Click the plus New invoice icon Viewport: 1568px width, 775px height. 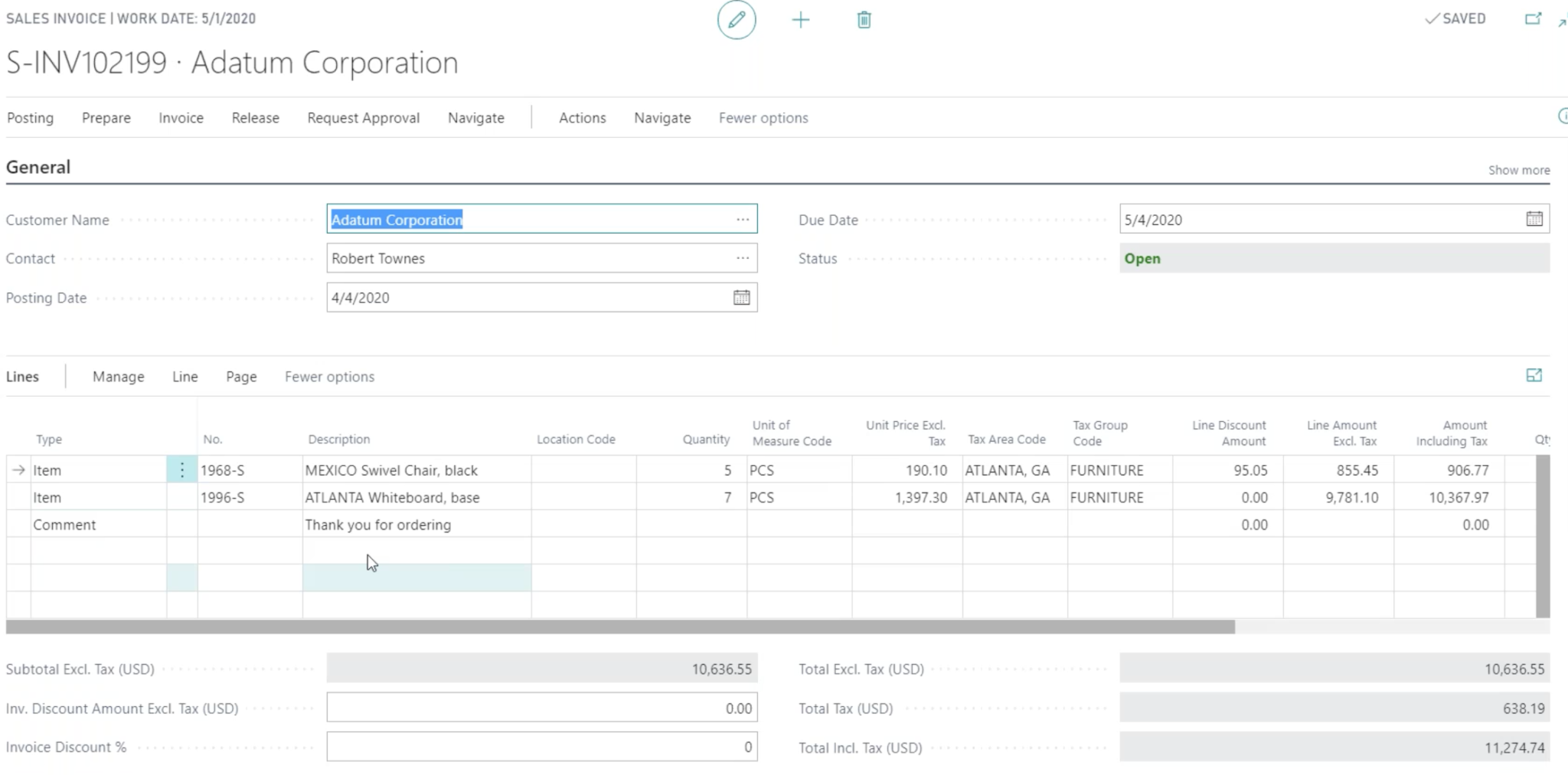[x=801, y=20]
